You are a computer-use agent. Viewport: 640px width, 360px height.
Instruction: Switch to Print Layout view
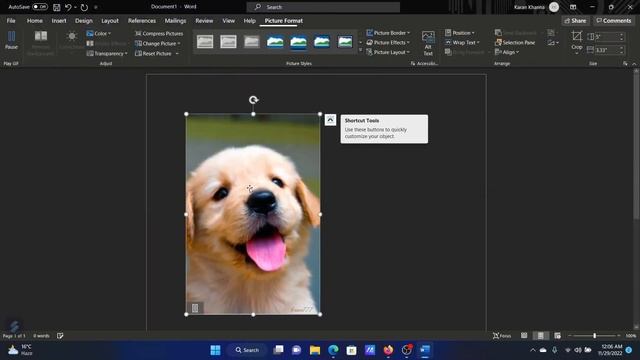540,336
